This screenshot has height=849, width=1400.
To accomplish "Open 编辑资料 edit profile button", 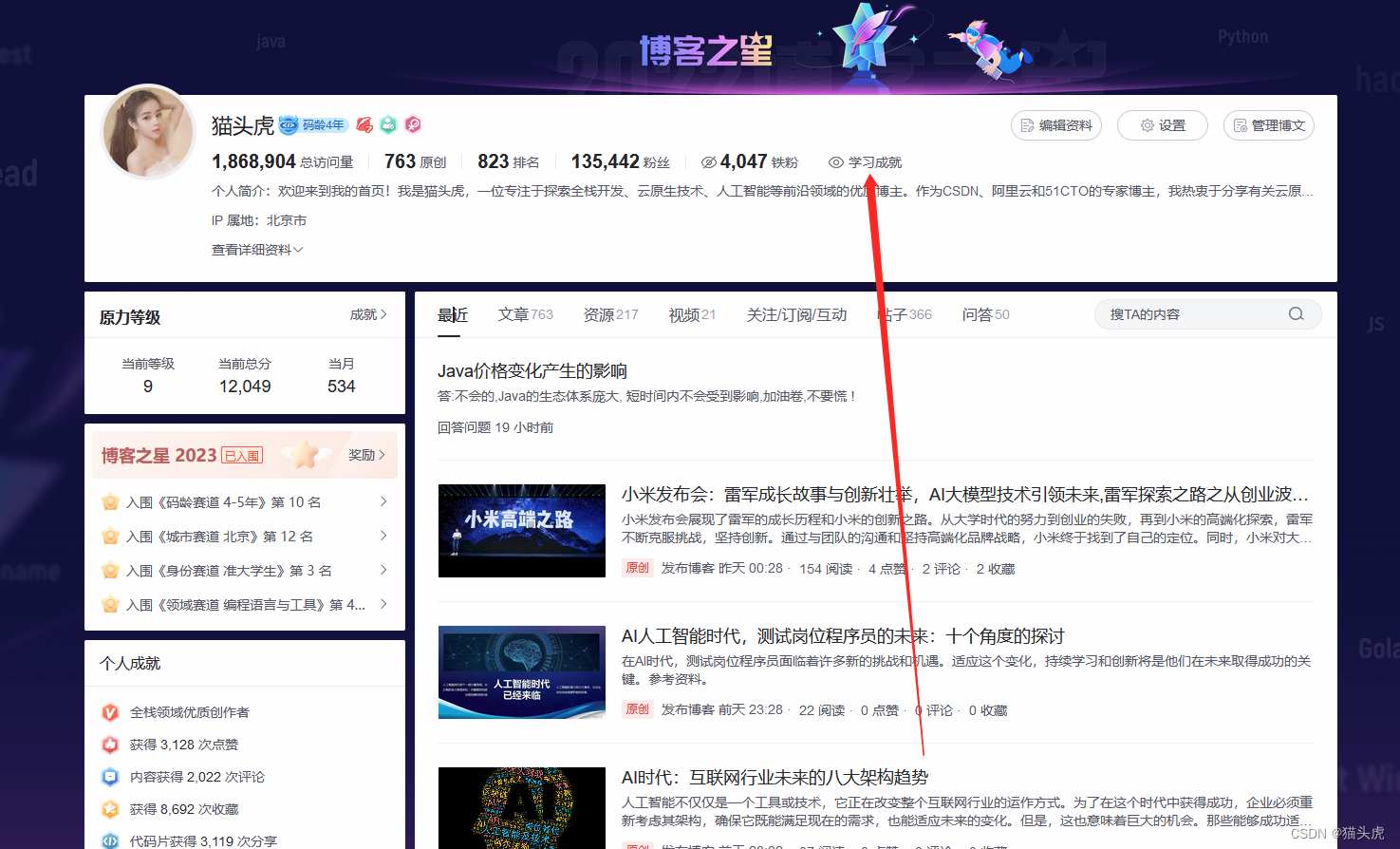I will (1056, 125).
